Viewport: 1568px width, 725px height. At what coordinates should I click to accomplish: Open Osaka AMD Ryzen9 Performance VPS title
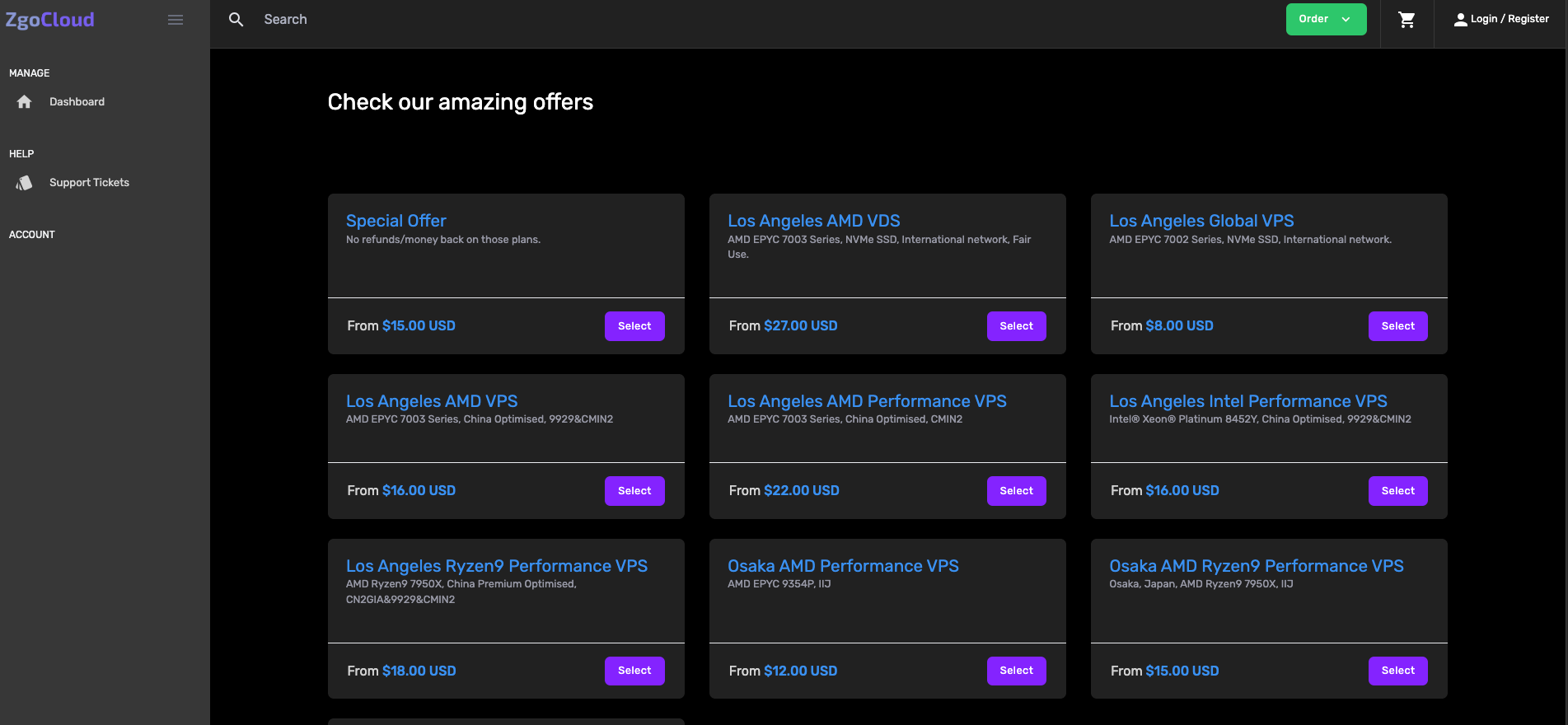pyautogui.click(x=1257, y=566)
